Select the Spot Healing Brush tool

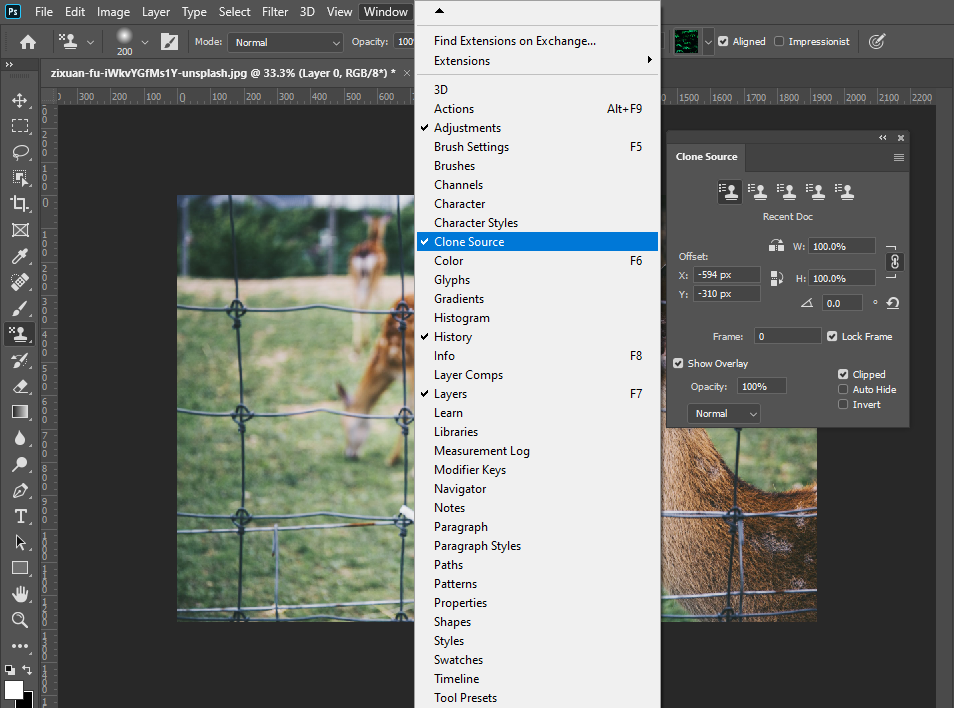click(20, 282)
